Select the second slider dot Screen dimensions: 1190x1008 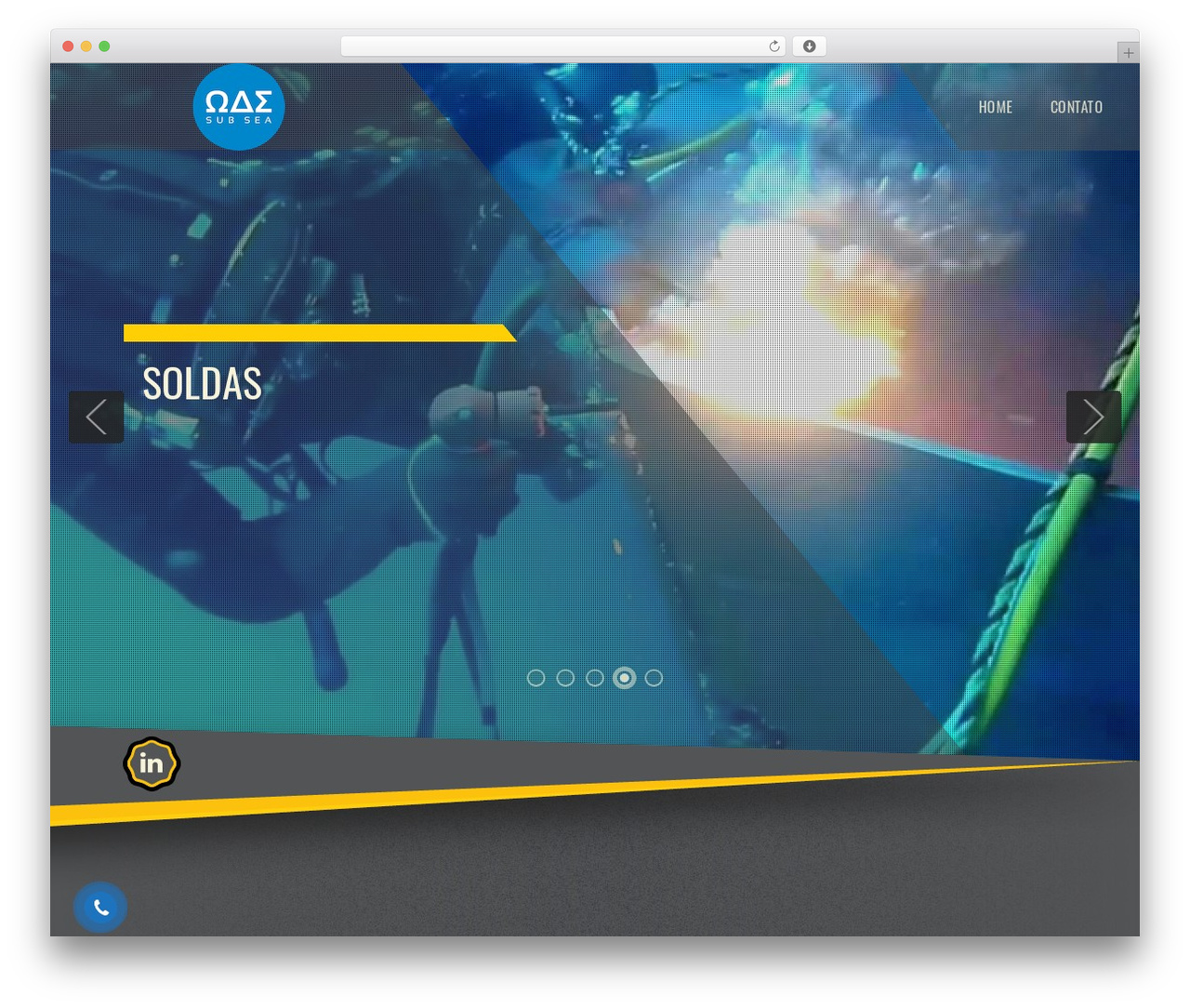565,678
